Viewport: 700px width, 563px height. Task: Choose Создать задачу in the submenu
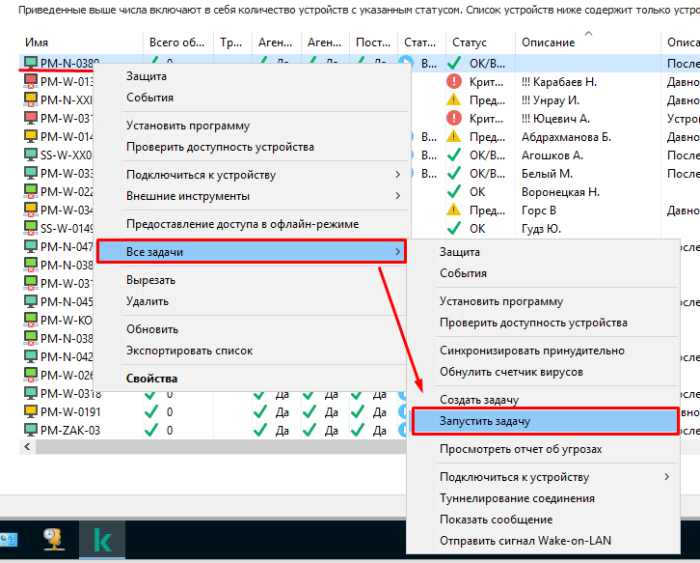(479, 400)
